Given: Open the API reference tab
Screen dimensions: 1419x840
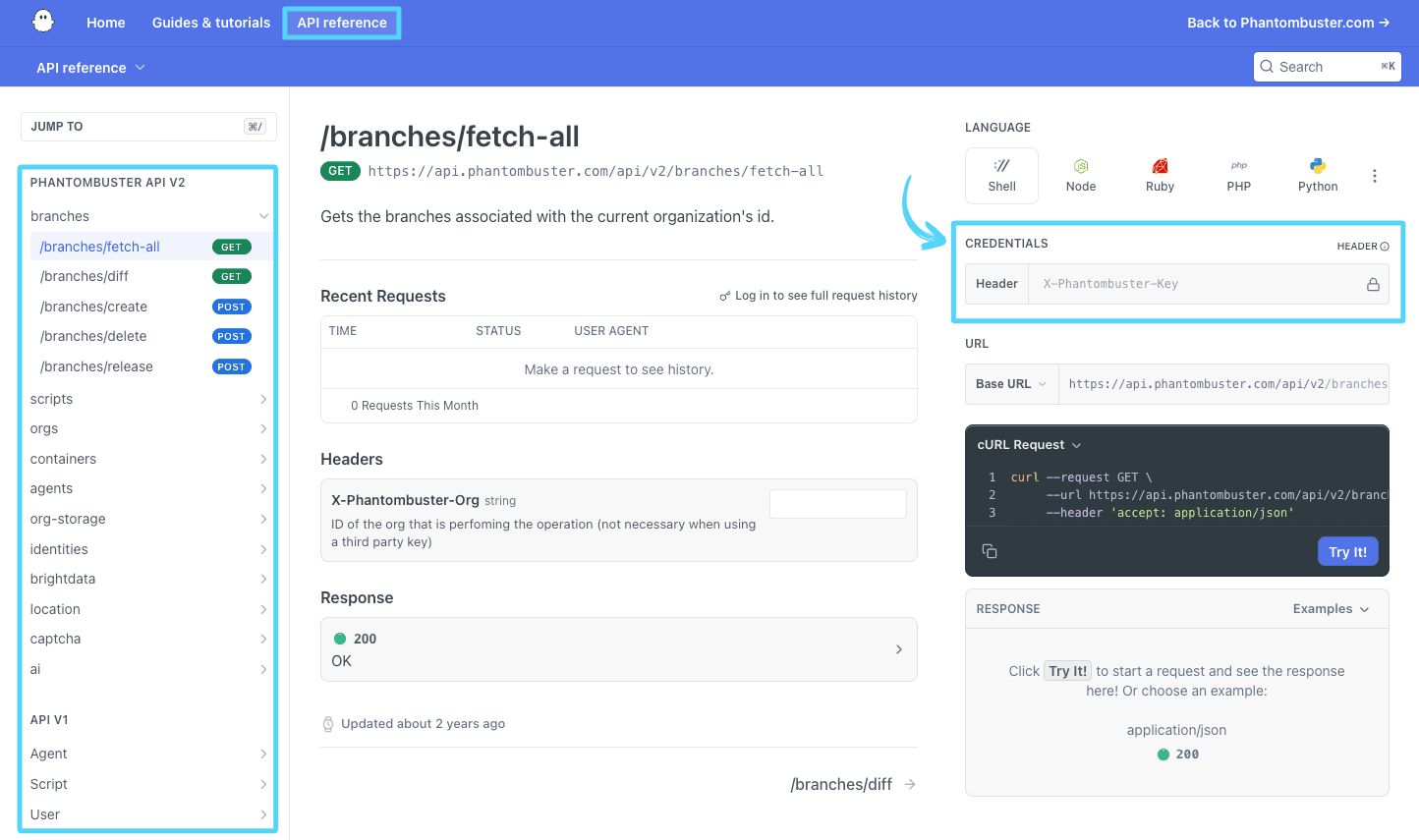Looking at the screenshot, I should [x=342, y=23].
